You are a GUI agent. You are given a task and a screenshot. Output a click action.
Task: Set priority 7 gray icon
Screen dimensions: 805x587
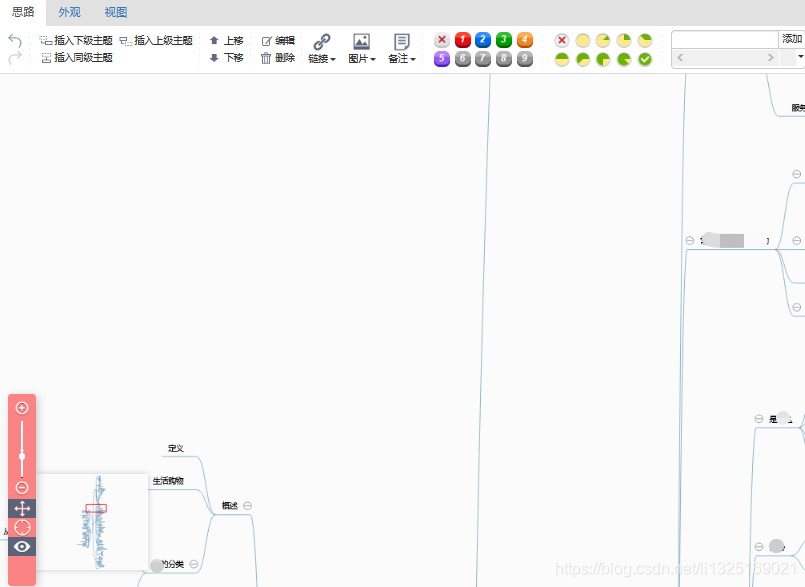tap(483, 59)
